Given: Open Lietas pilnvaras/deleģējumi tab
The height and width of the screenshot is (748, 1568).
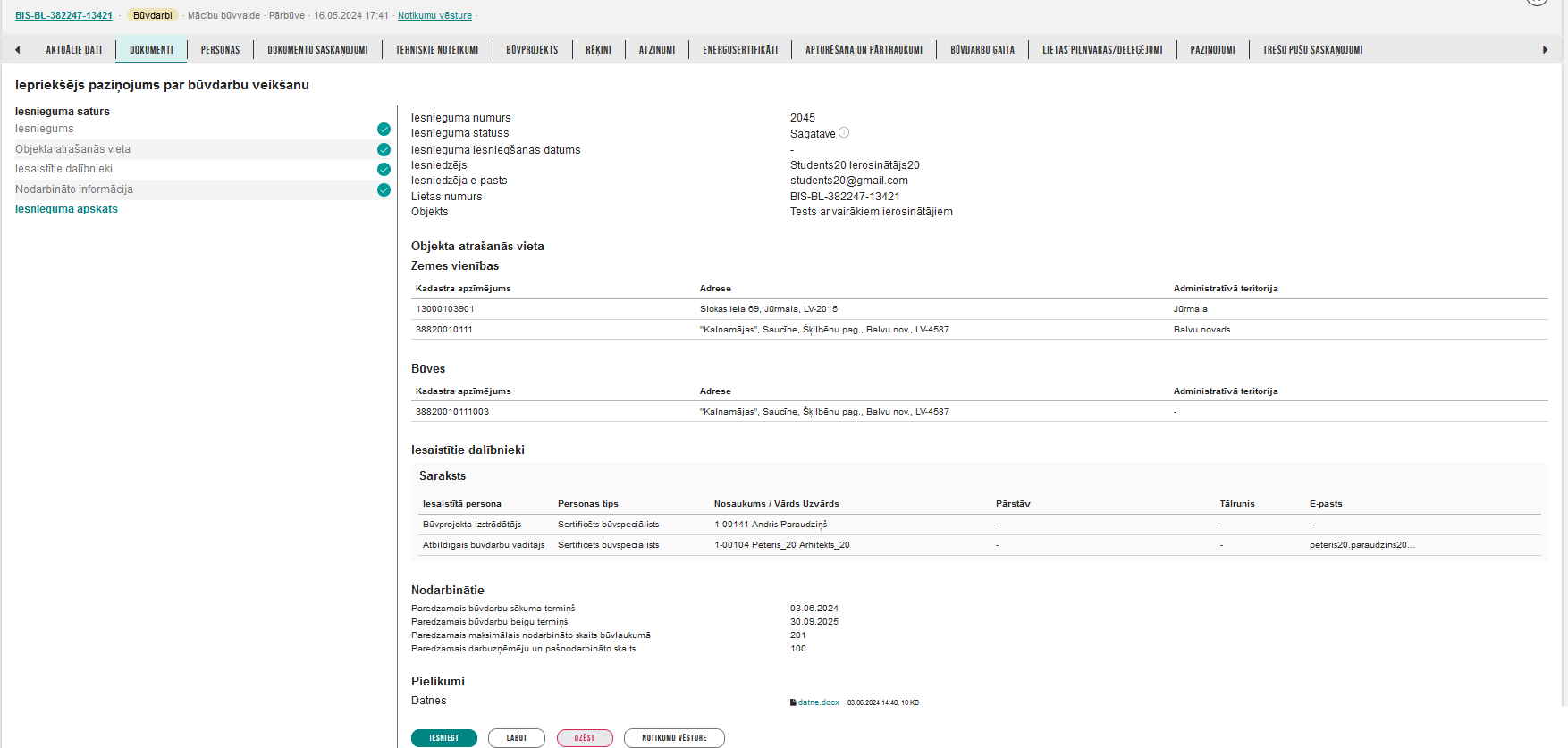Looking at the screenshot, I should pyautogui.click(x=1102, y=50).
